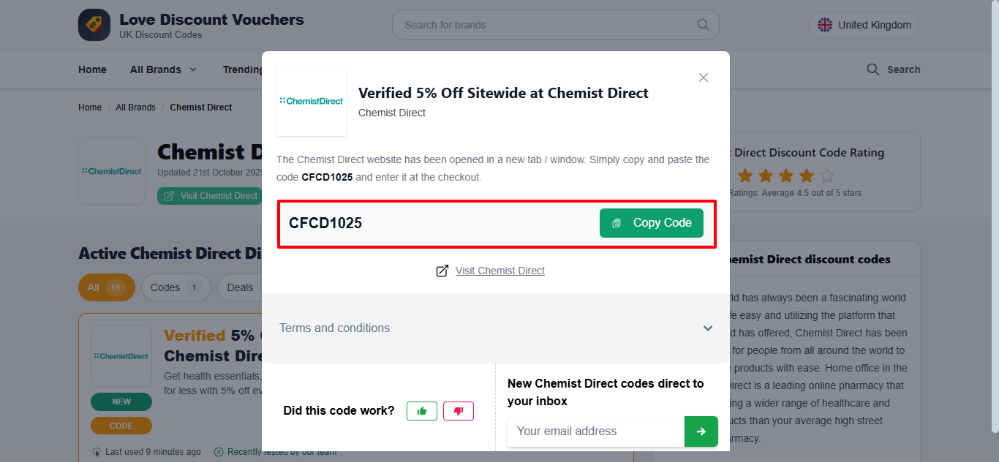Viewport: 999px width, 462px height.
Task: Click the email address input field
Action: [x=596, y=431]
